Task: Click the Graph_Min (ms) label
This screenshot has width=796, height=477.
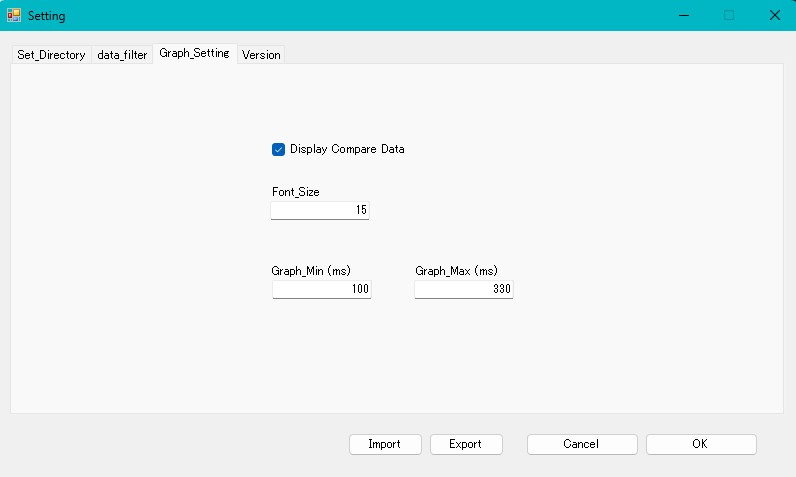Action: pos(311,271)
